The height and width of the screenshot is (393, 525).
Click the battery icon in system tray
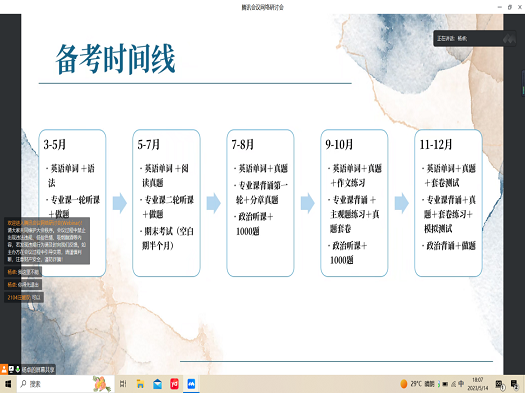(445, 384)
